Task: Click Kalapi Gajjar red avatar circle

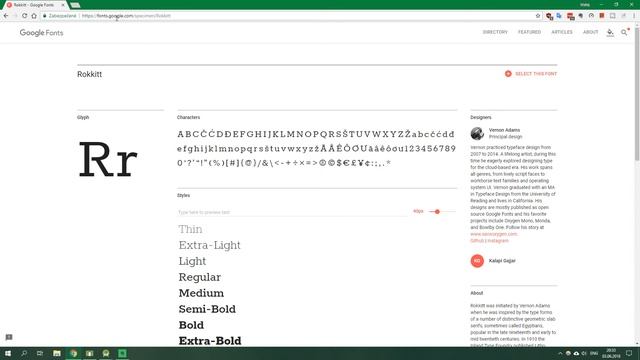Action: point(477,260)
